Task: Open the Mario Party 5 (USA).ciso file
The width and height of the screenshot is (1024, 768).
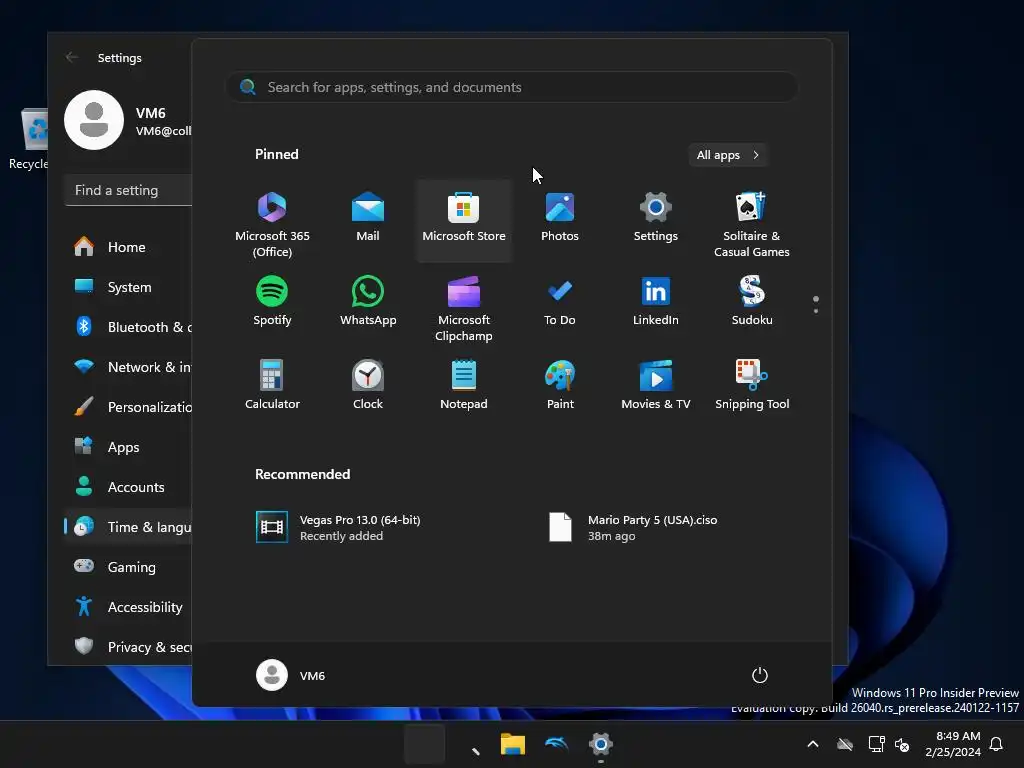Action: [634, 527]
